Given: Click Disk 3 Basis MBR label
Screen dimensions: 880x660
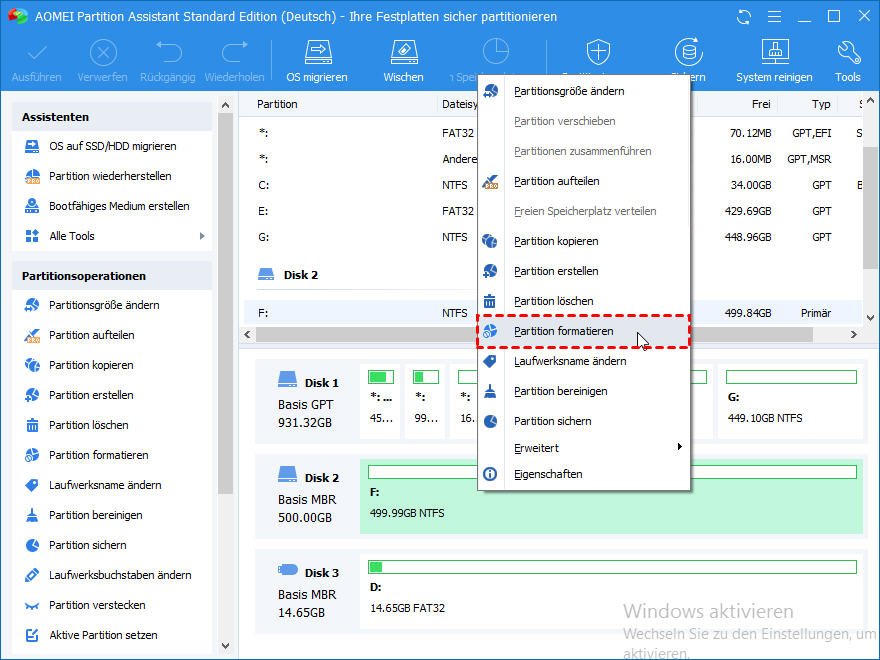Looking at the screenshot, I should [x=308, y=593].
